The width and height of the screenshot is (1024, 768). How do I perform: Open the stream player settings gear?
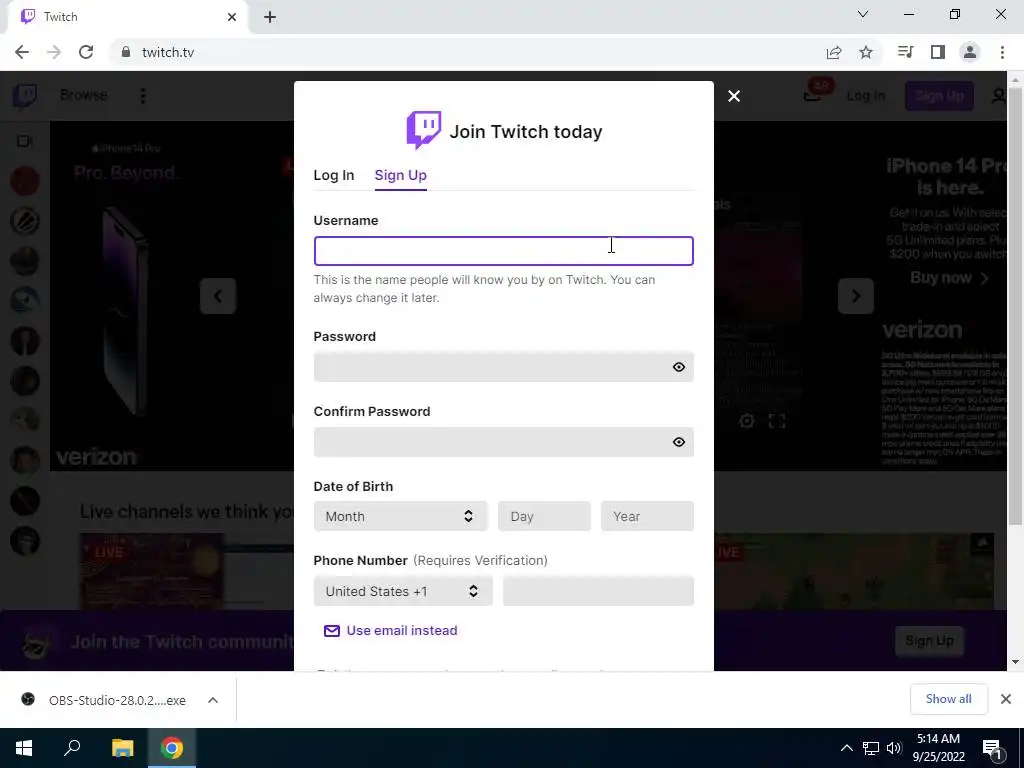pos(747,421)
